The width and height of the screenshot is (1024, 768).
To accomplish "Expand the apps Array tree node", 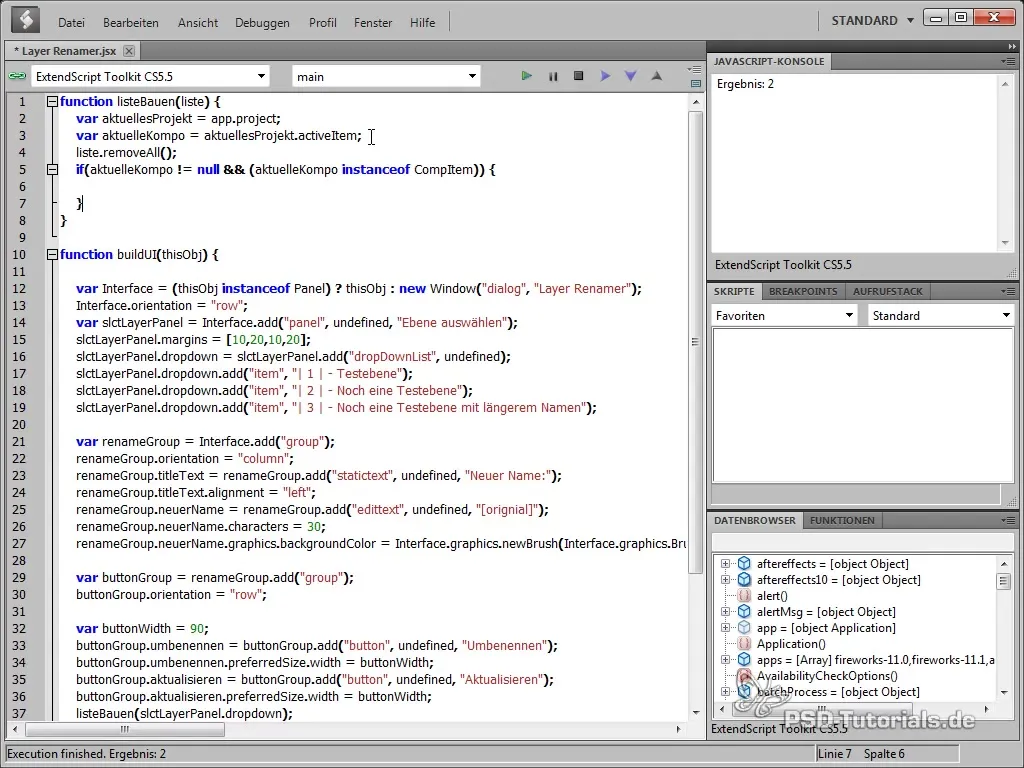I will [725, 660].
